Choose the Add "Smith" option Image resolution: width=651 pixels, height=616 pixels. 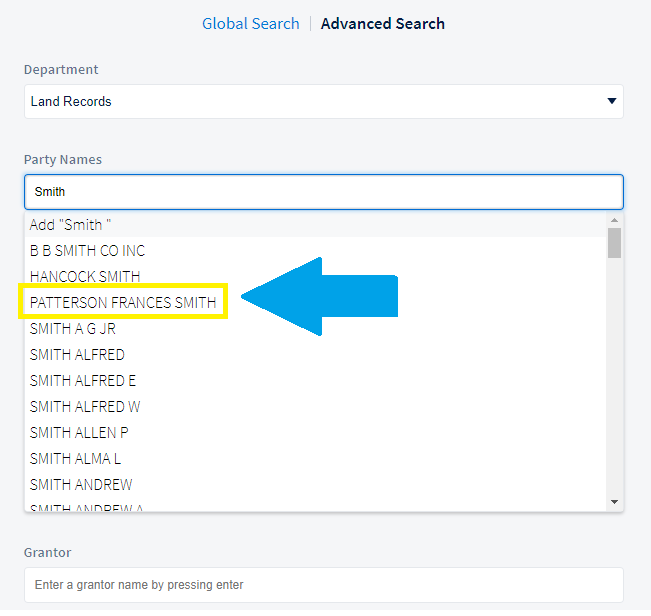(70, 225)
